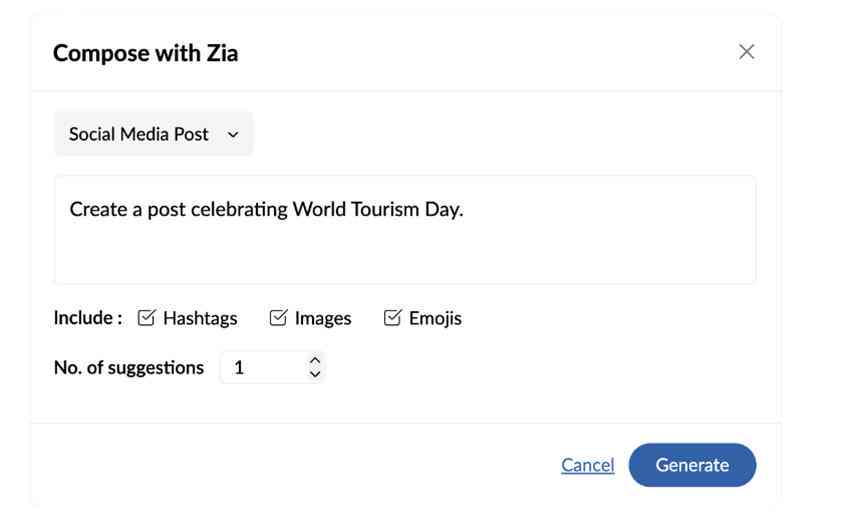Click the Generate button
This screenshot has width=865, height=518.
point(692,465)
